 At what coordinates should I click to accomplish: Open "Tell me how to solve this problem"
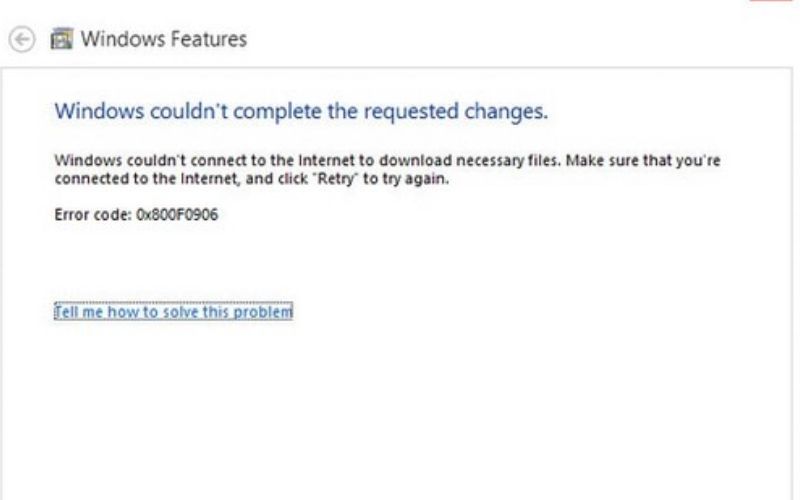click(x=173, y=312)
